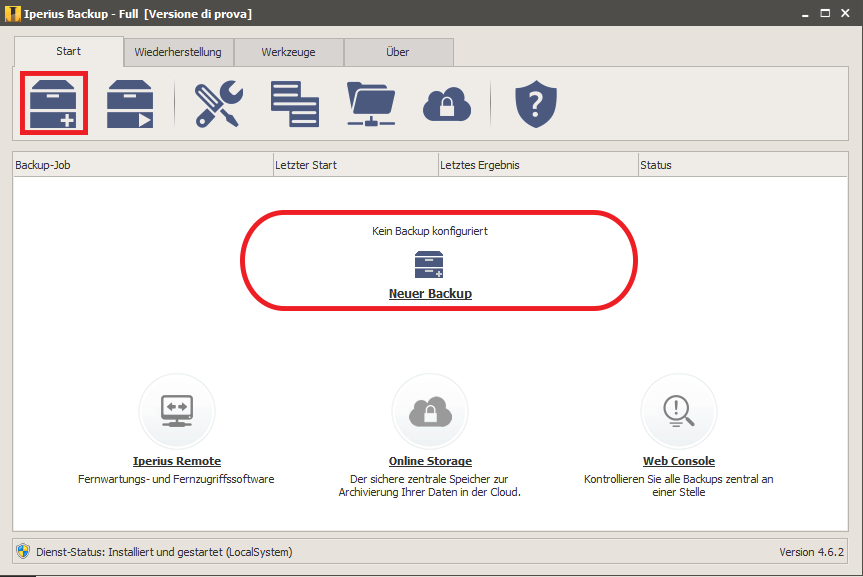Click the Online Storage round cloud icon
863x577 pixels.
[x=430, y=411]
